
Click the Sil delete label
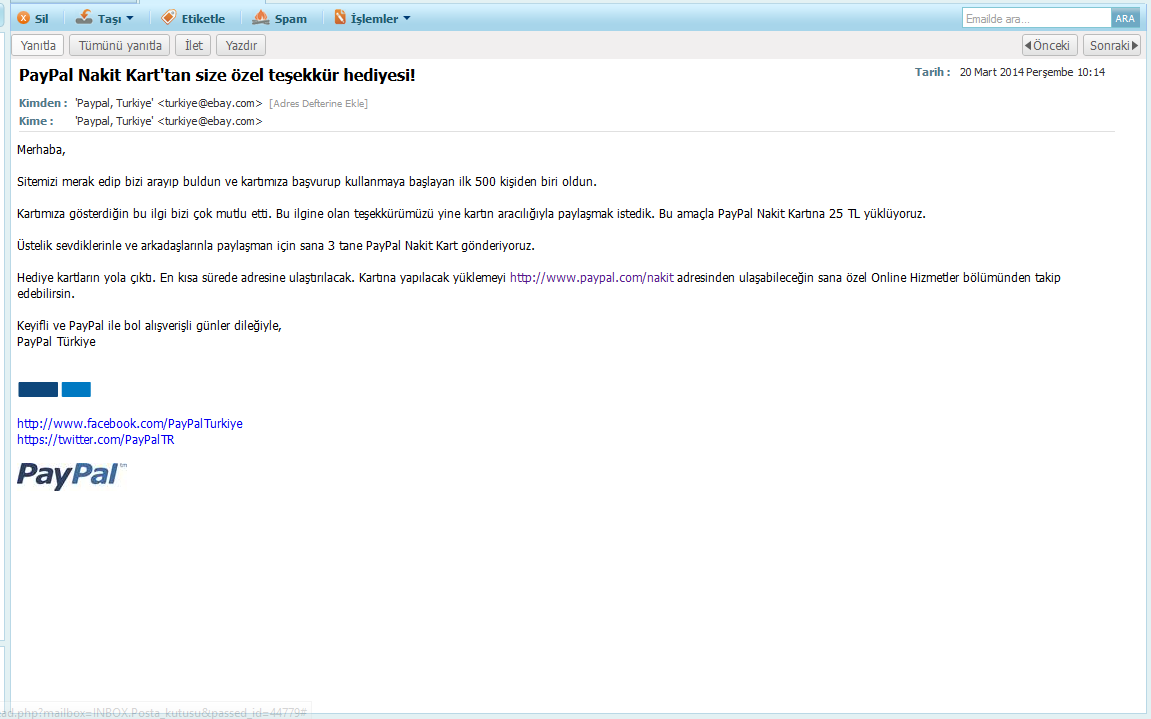(x=42, y=18)
